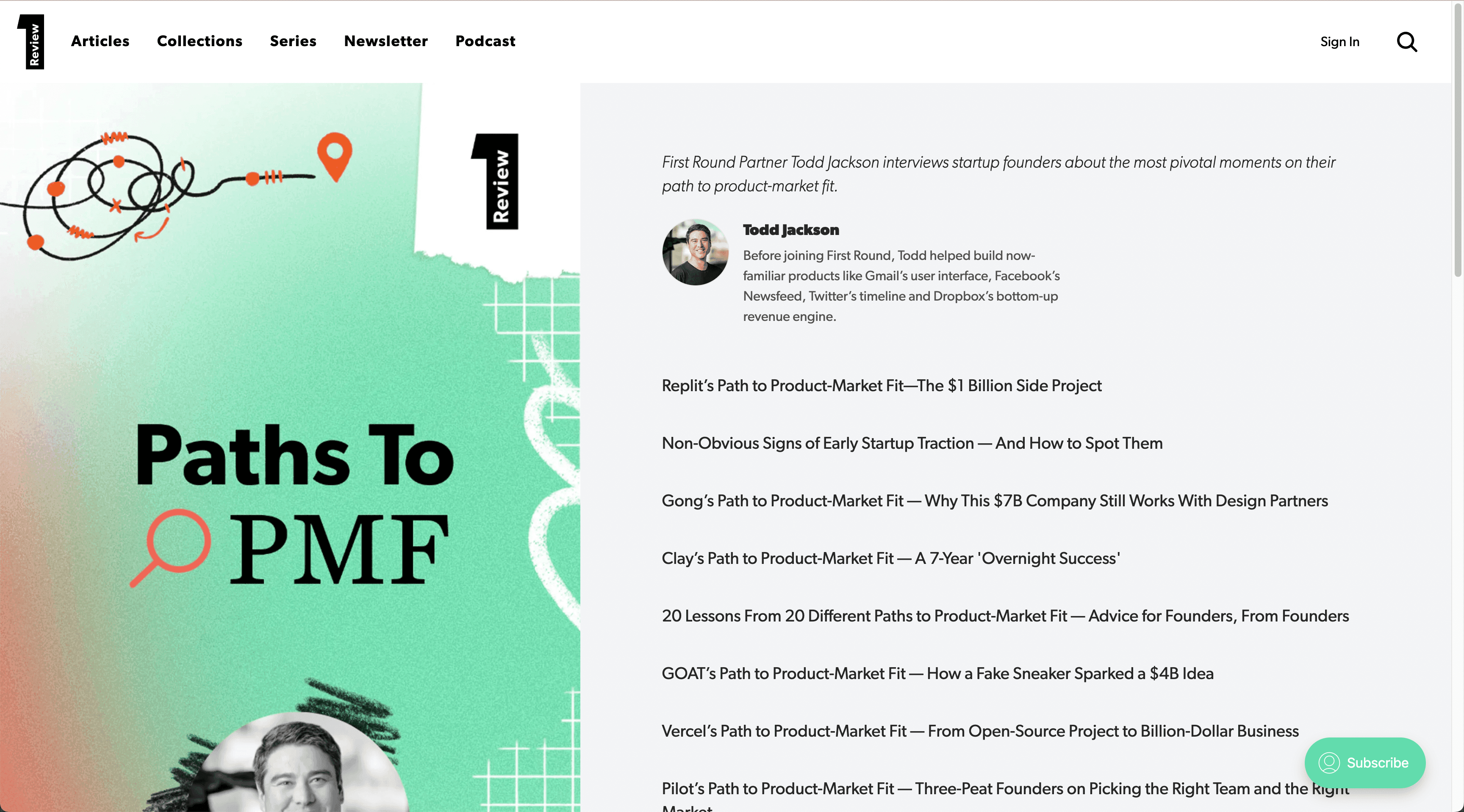
Task: Go to the Podcast section
Action: coord(485,41)
